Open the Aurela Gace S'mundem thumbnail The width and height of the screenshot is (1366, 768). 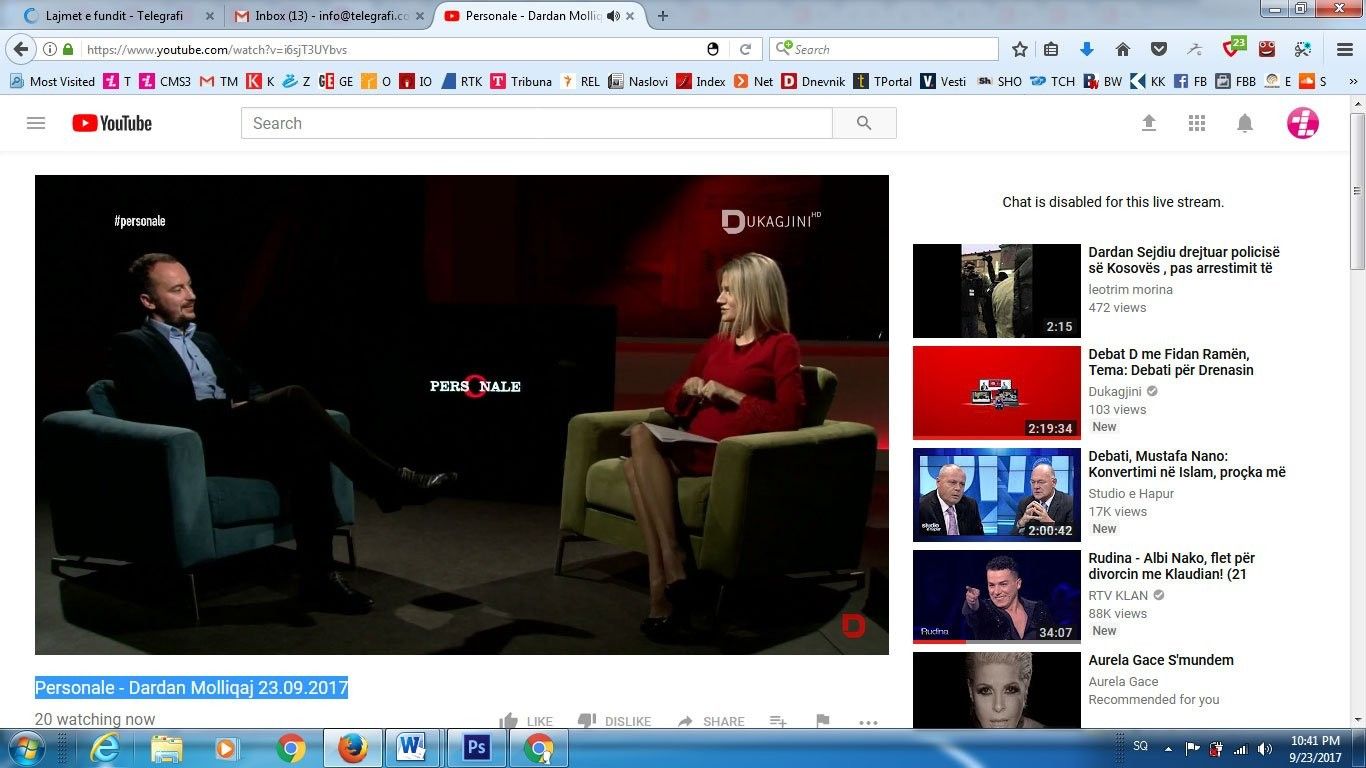point(996,689)
